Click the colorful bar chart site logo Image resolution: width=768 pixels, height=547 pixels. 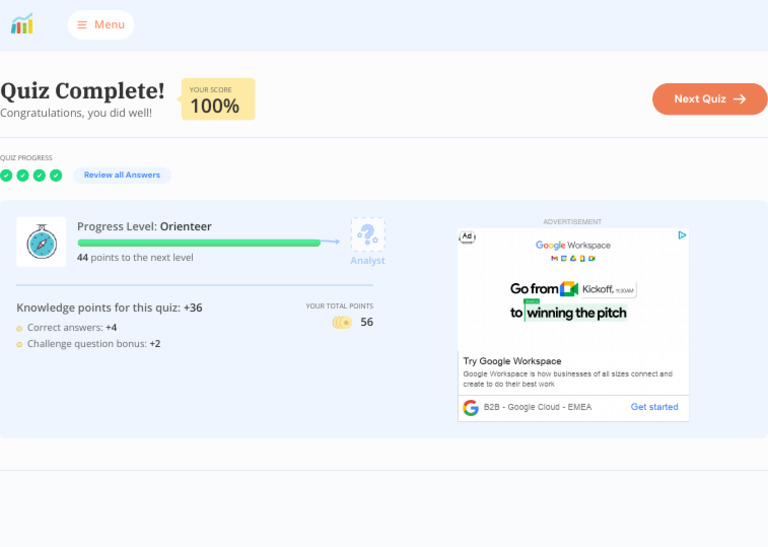22,24
